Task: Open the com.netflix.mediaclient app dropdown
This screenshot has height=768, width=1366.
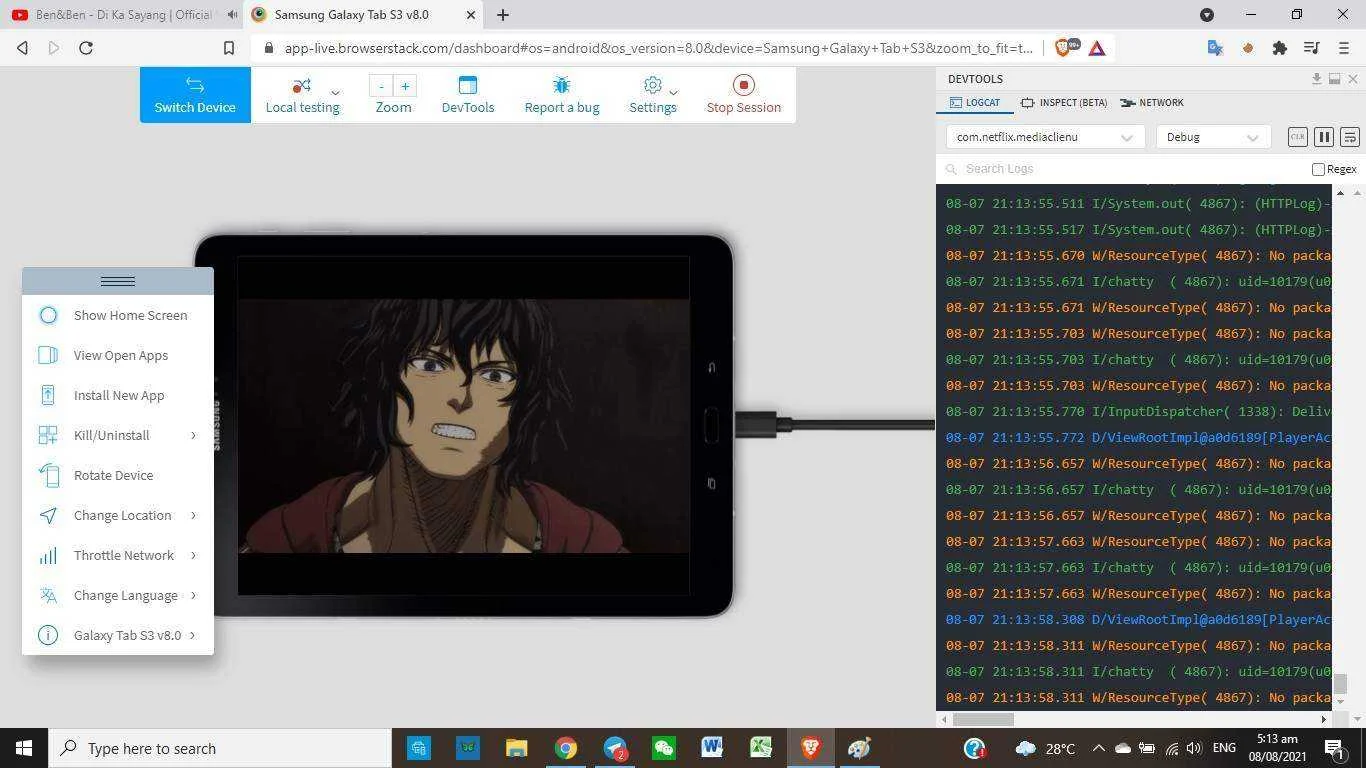Action: click(x=1045, y=137)
